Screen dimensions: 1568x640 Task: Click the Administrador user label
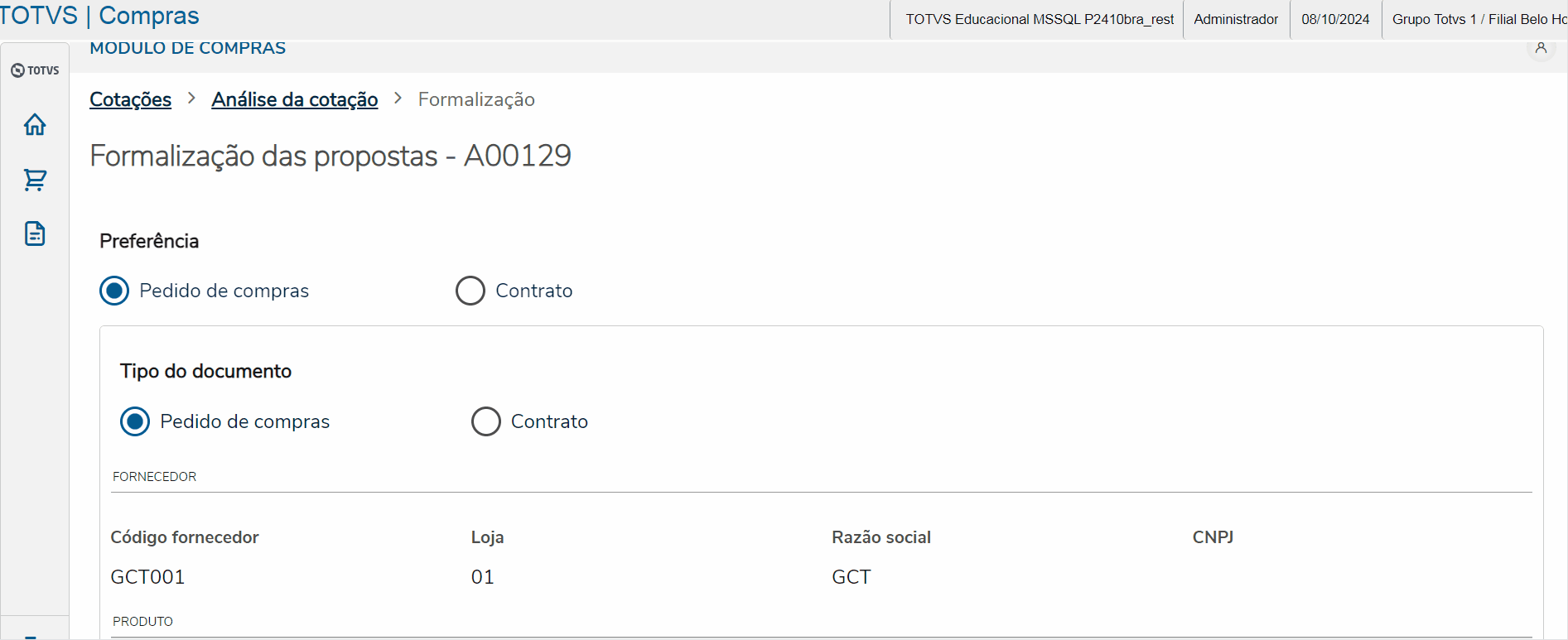click(x=1236, y=19)
